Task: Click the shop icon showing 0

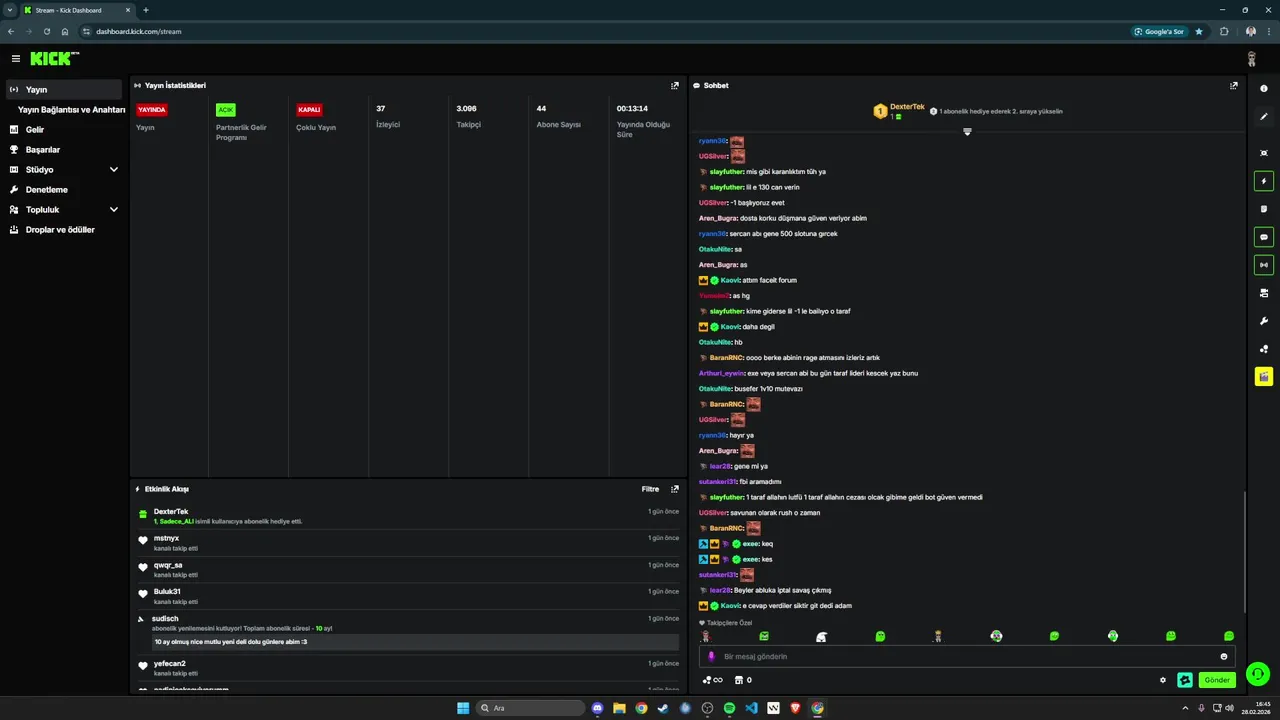Action: coord(743,680)
